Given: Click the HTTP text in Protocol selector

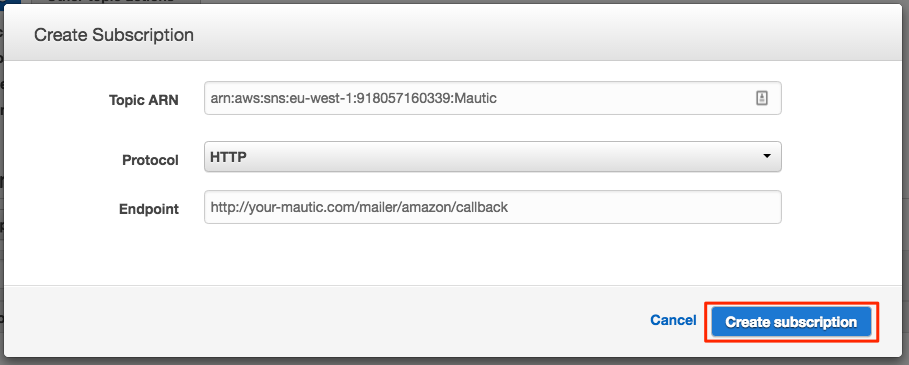Looking at the screenshot, I should (x=228, y=156).
